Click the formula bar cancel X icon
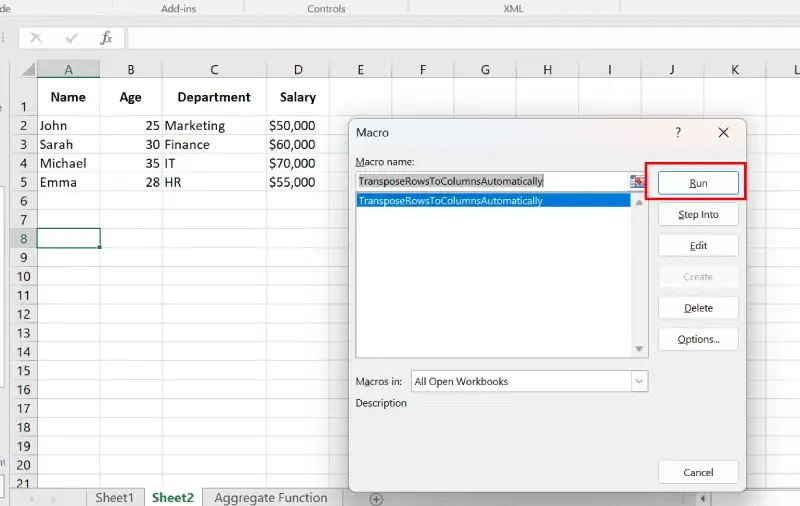The image size is (800, 506). pos(36,38)
